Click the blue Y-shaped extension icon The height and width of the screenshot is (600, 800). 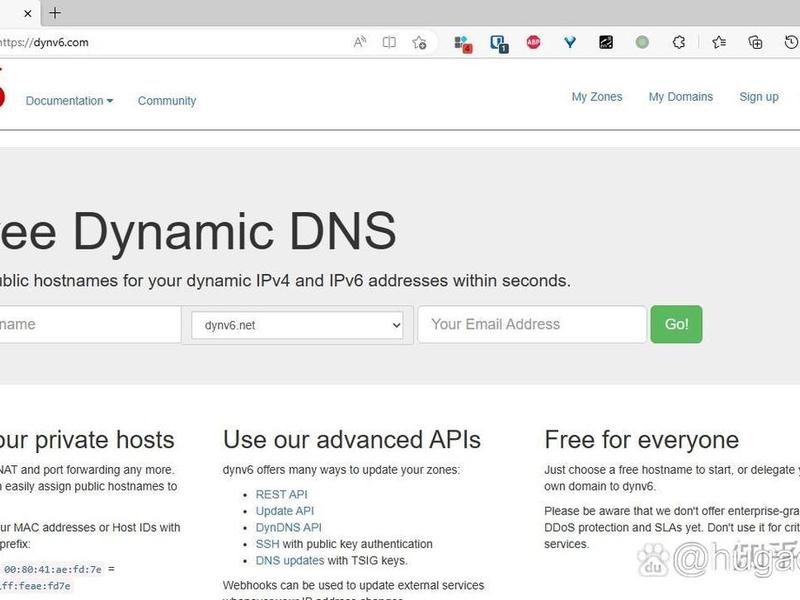pos(569,42)
